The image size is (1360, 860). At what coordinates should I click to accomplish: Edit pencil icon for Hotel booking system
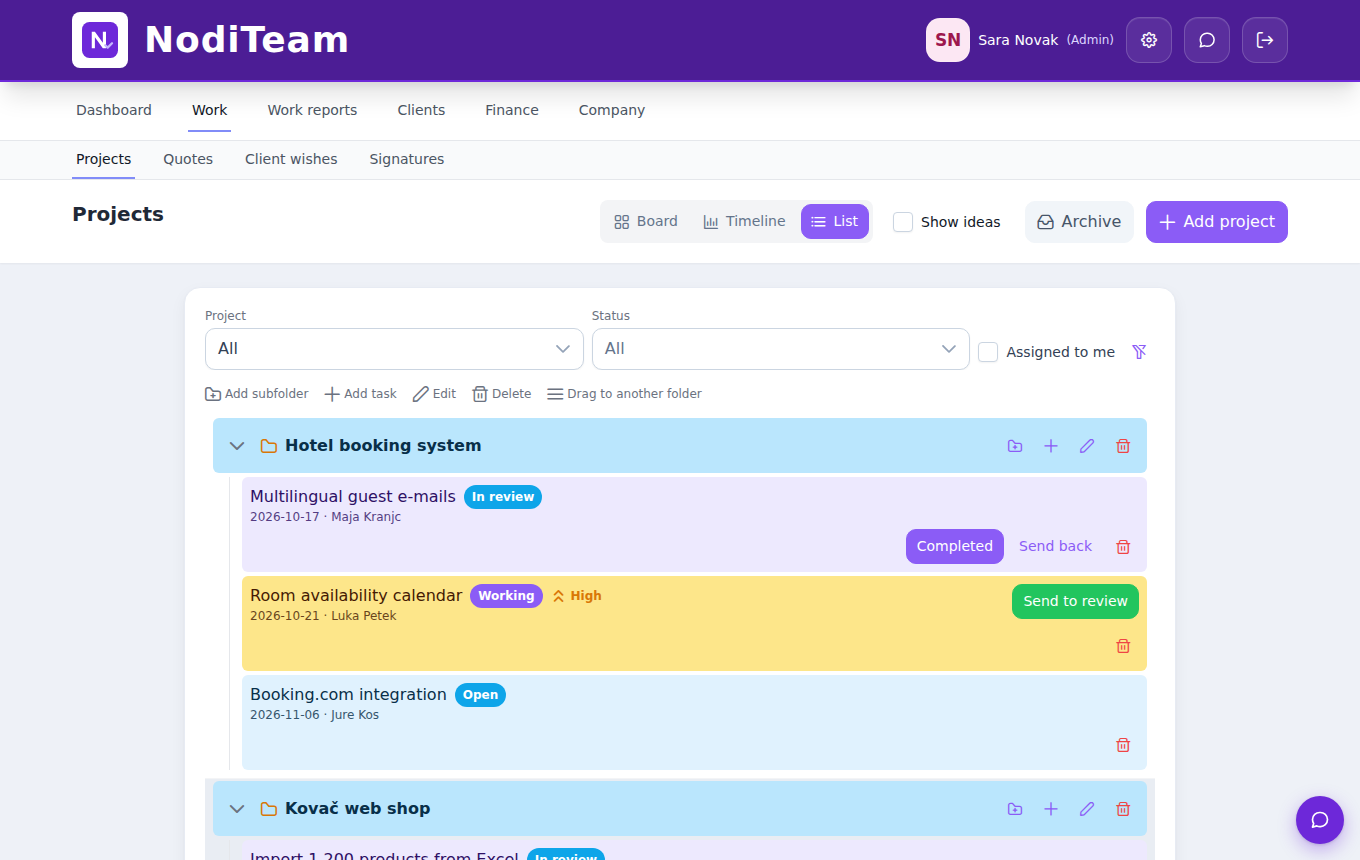1087,446
